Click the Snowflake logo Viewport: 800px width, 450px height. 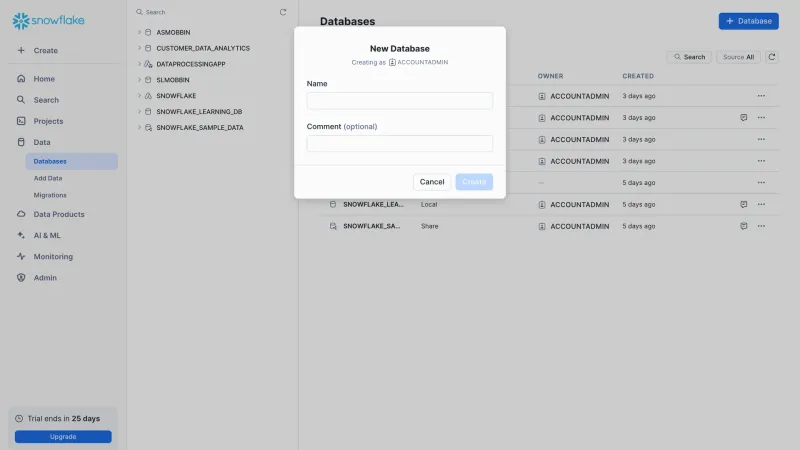tap(48, 20)
